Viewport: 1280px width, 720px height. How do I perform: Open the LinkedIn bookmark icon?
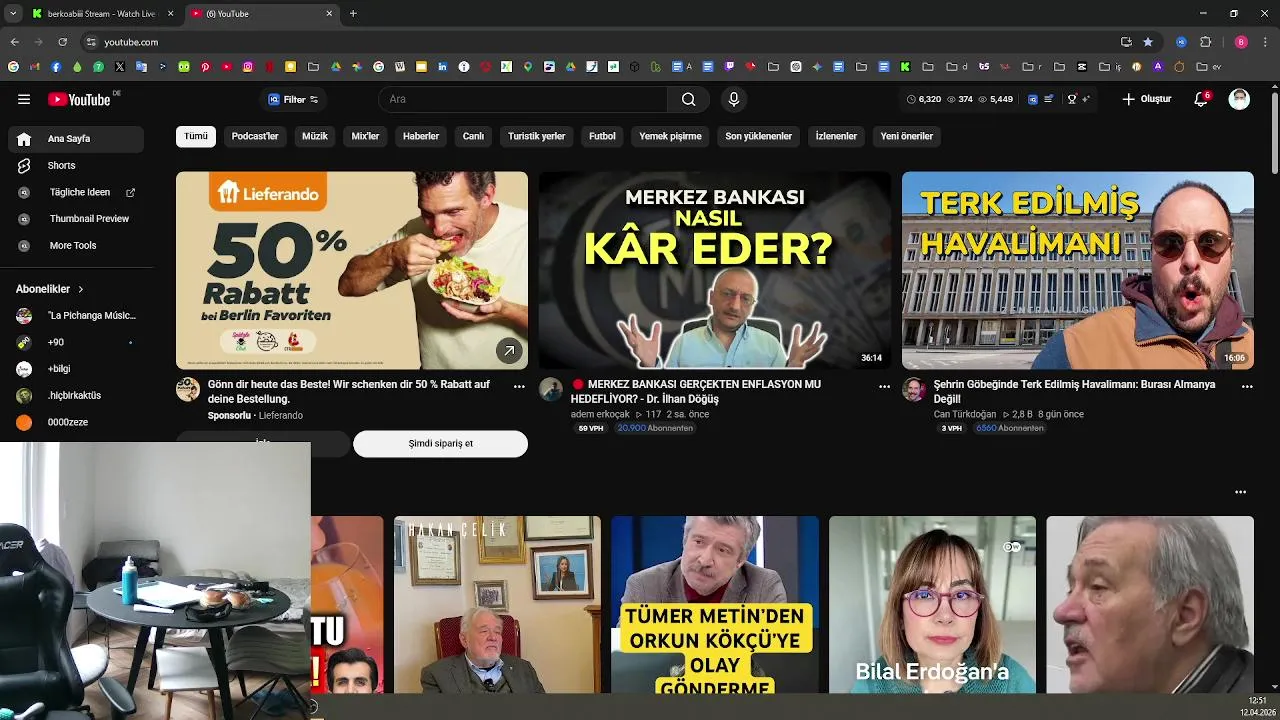pos(442,67)
